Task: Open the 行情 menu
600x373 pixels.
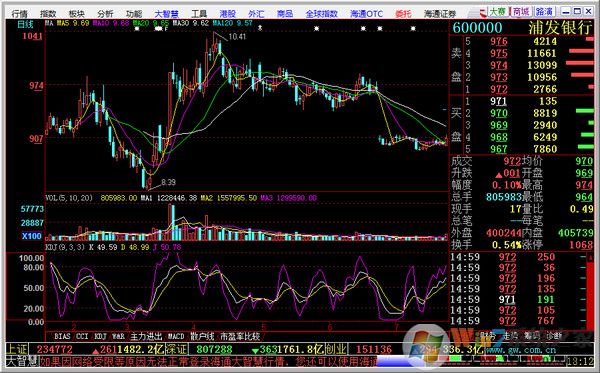Action: coord(20,14)
